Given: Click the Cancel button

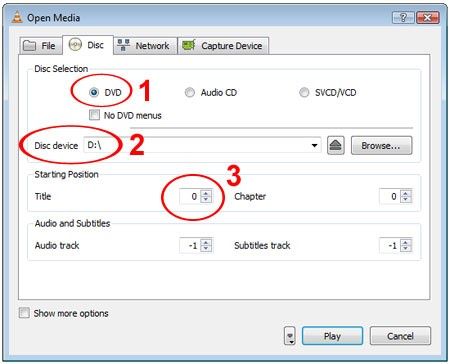Looking at the screenshot, I should point(400,336).
